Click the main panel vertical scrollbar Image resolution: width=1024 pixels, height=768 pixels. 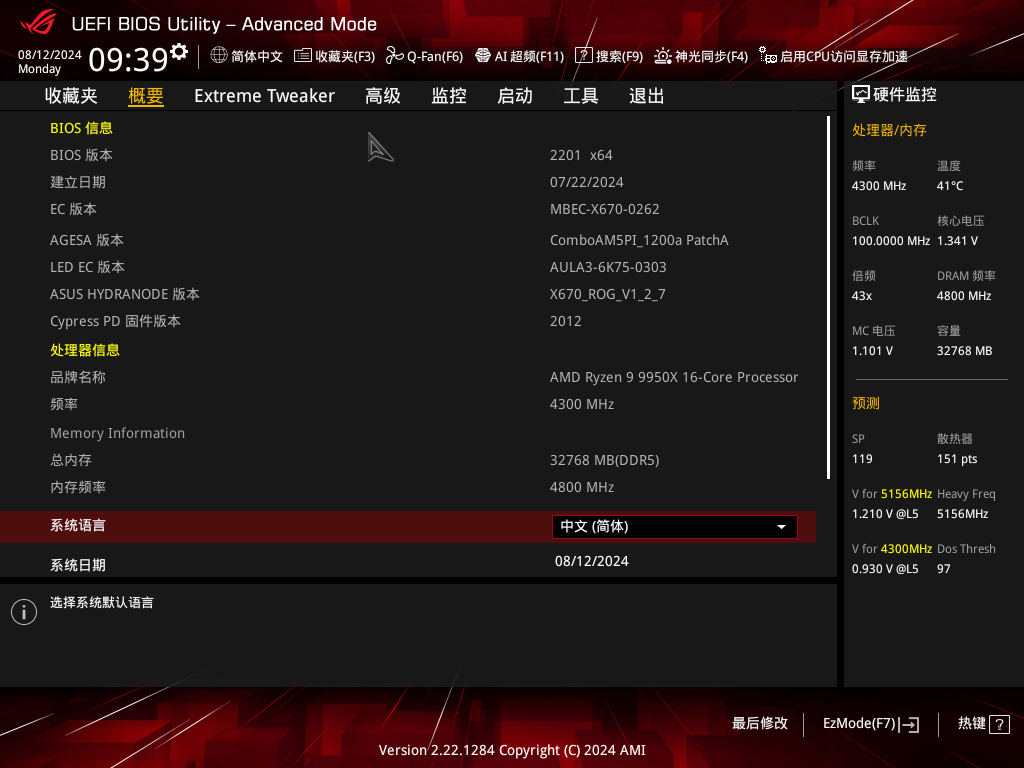tap(828, 298)
